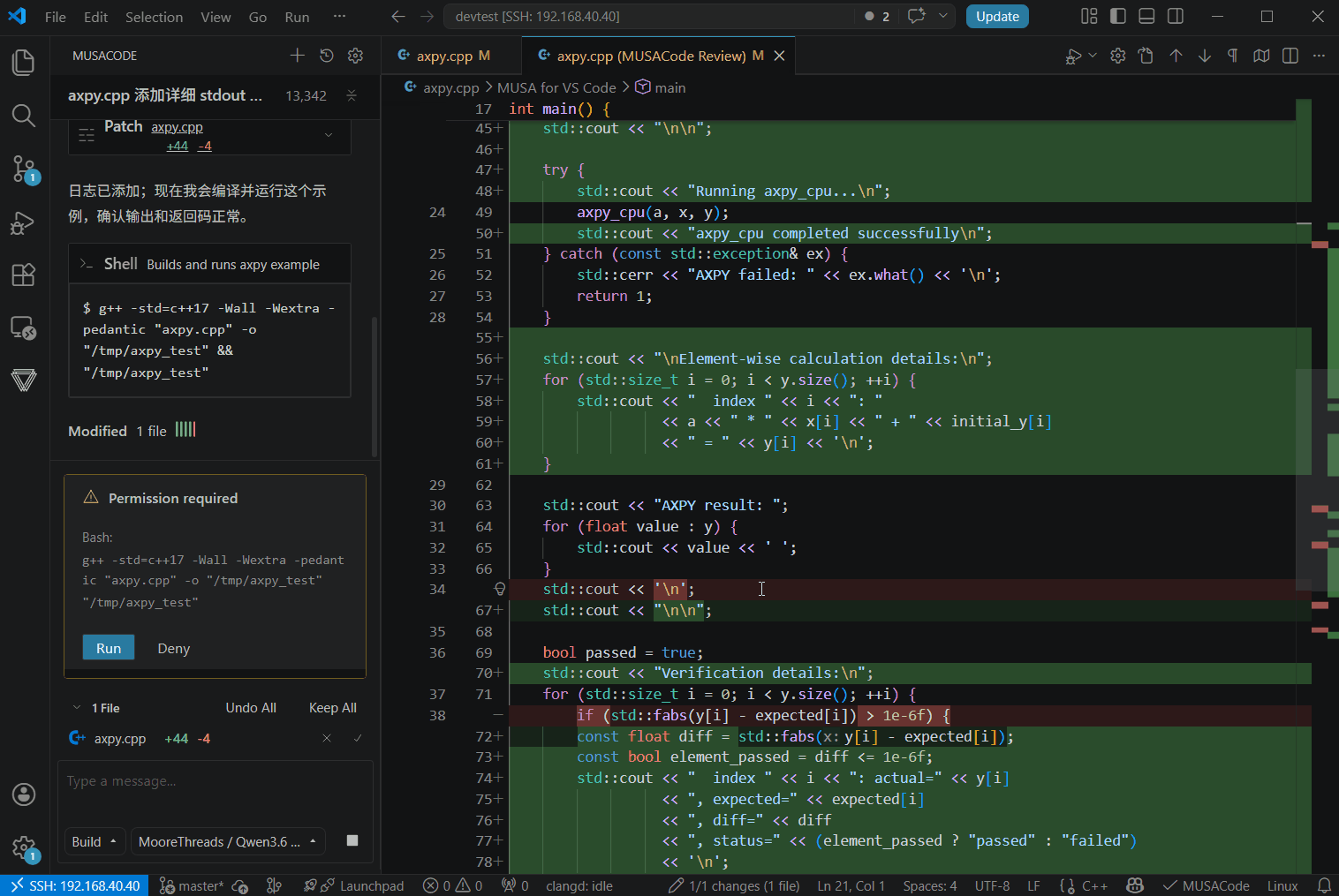Click Run to grant permission

tap(109, 648)
